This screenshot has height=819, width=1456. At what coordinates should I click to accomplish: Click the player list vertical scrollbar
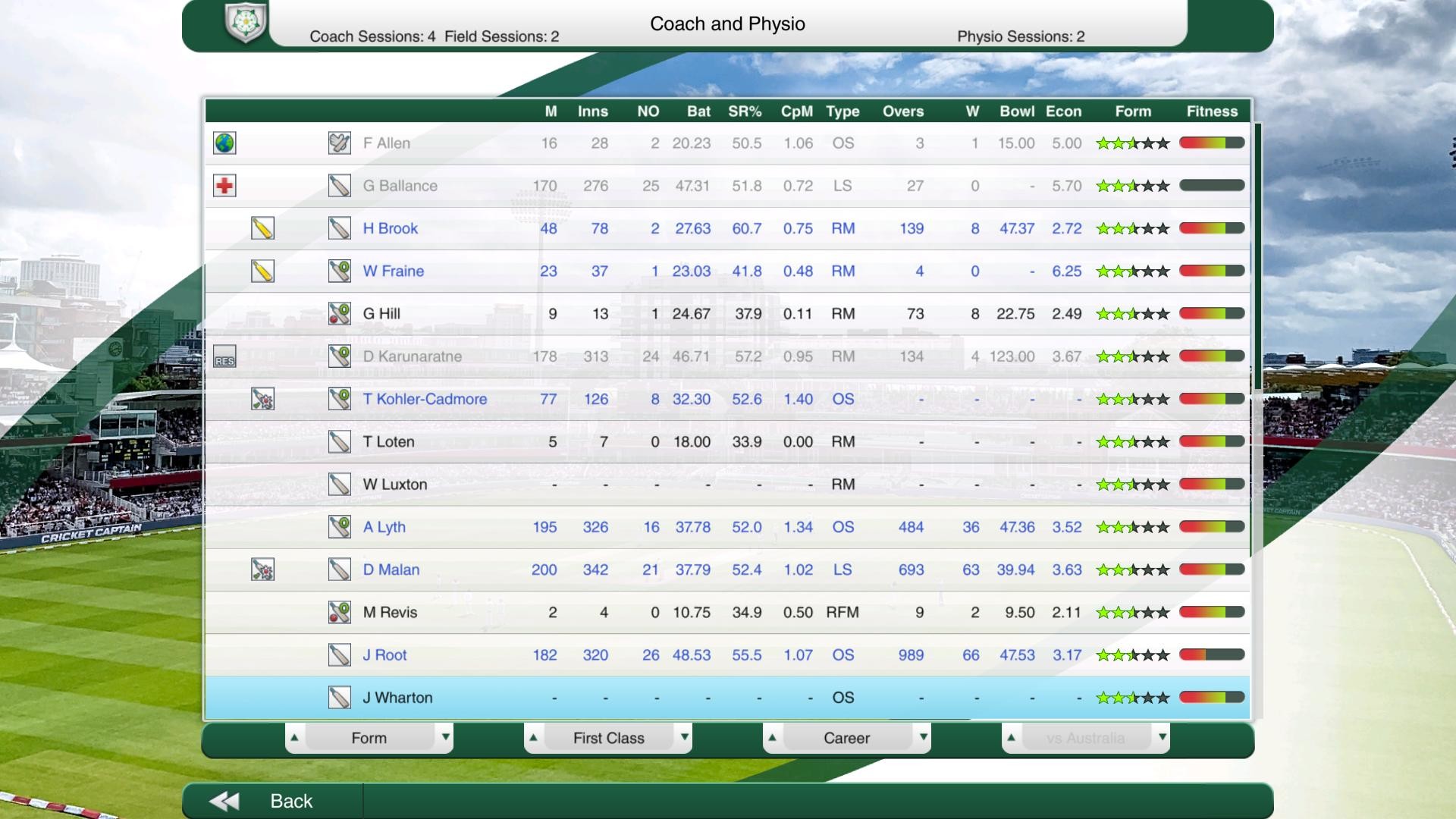coord(1257,258)
